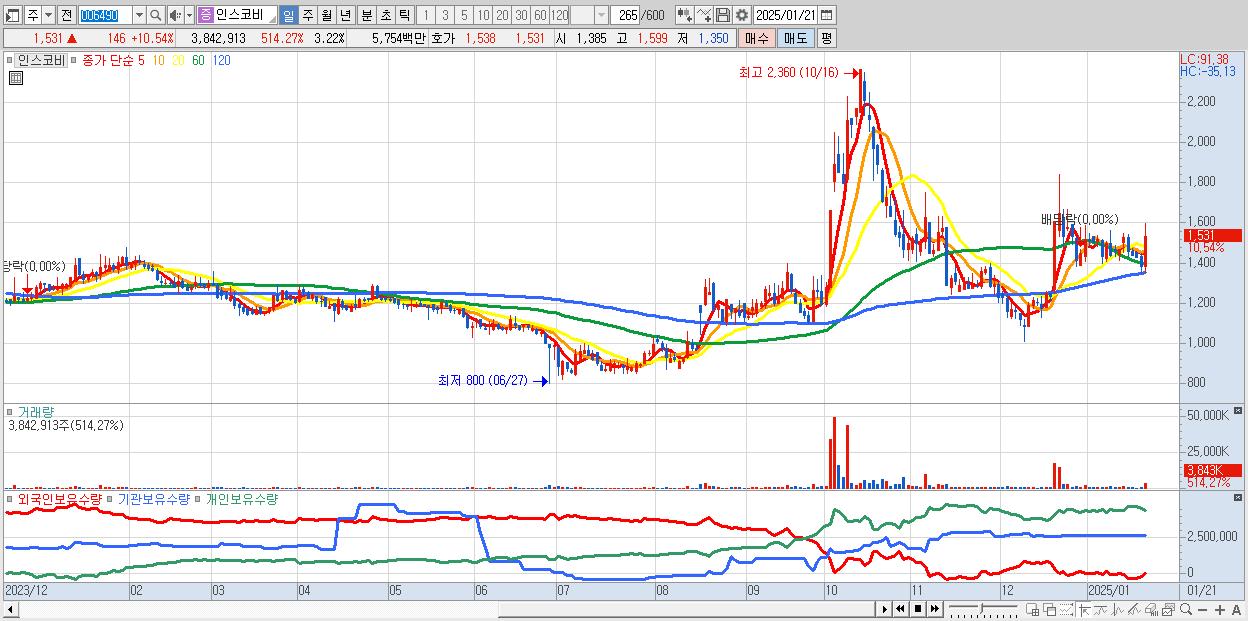Click the 매도 sell button

(796, 38)
